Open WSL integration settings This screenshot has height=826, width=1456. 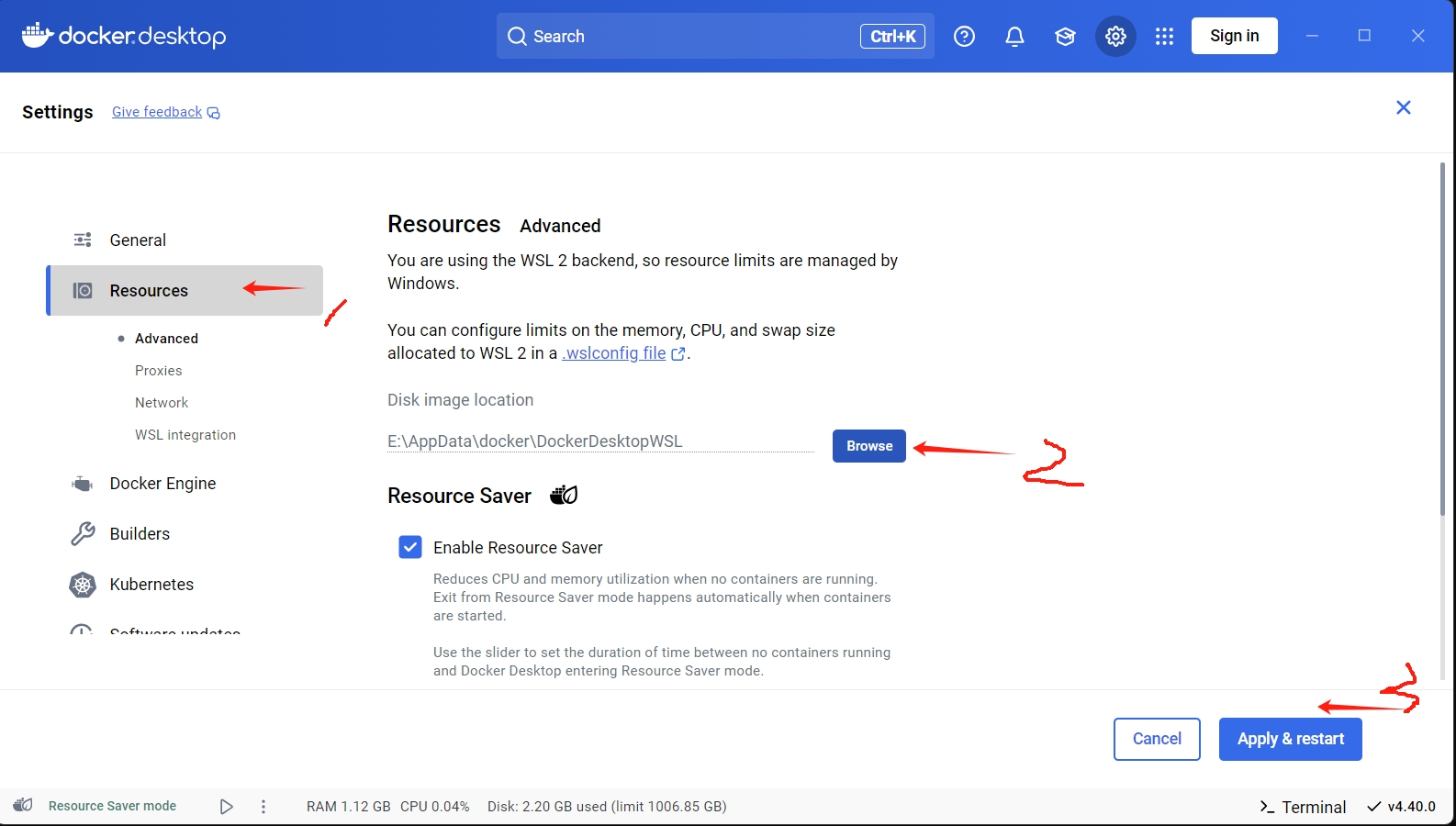pos(185,434)
